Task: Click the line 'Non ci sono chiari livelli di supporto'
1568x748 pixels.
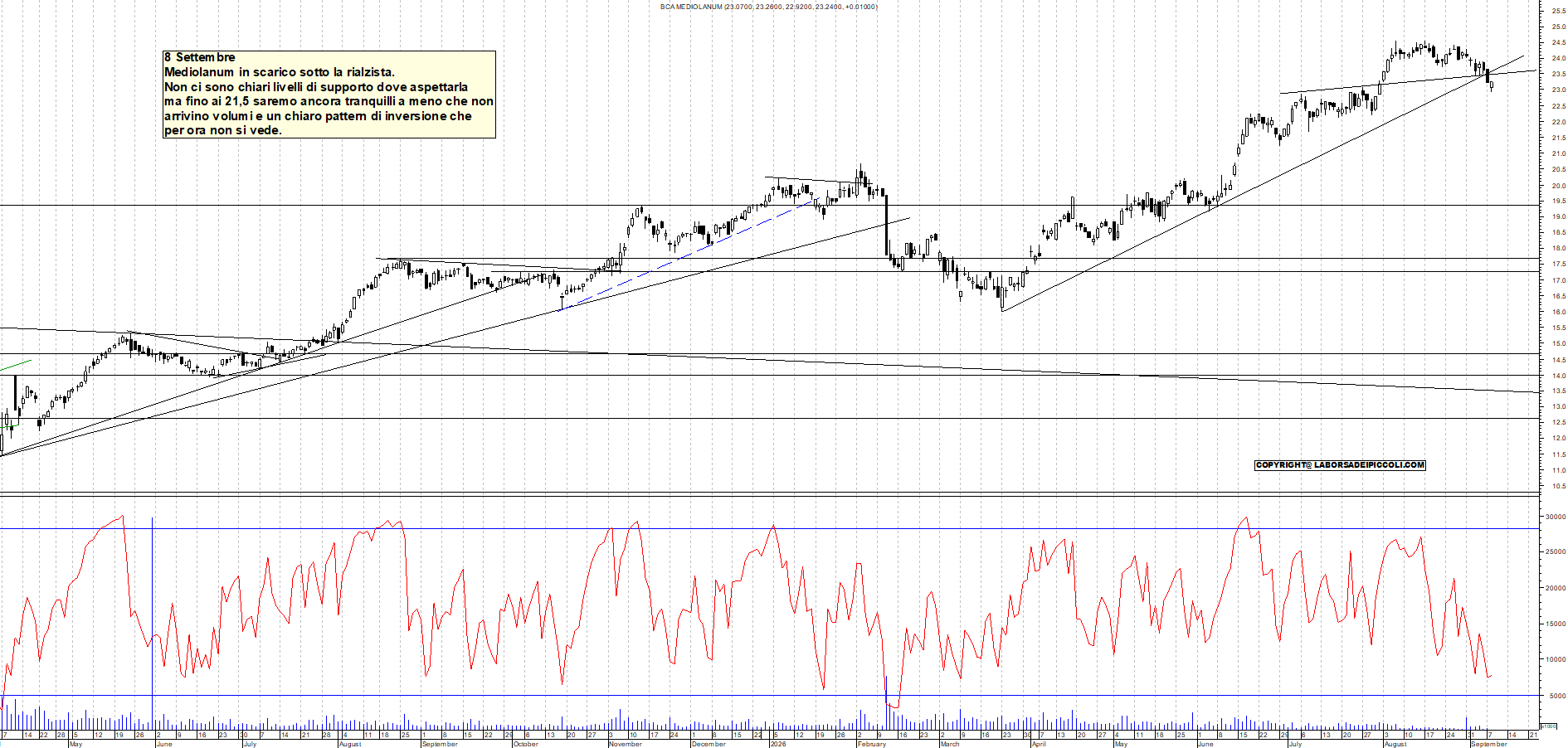Action: coord(268,87)
